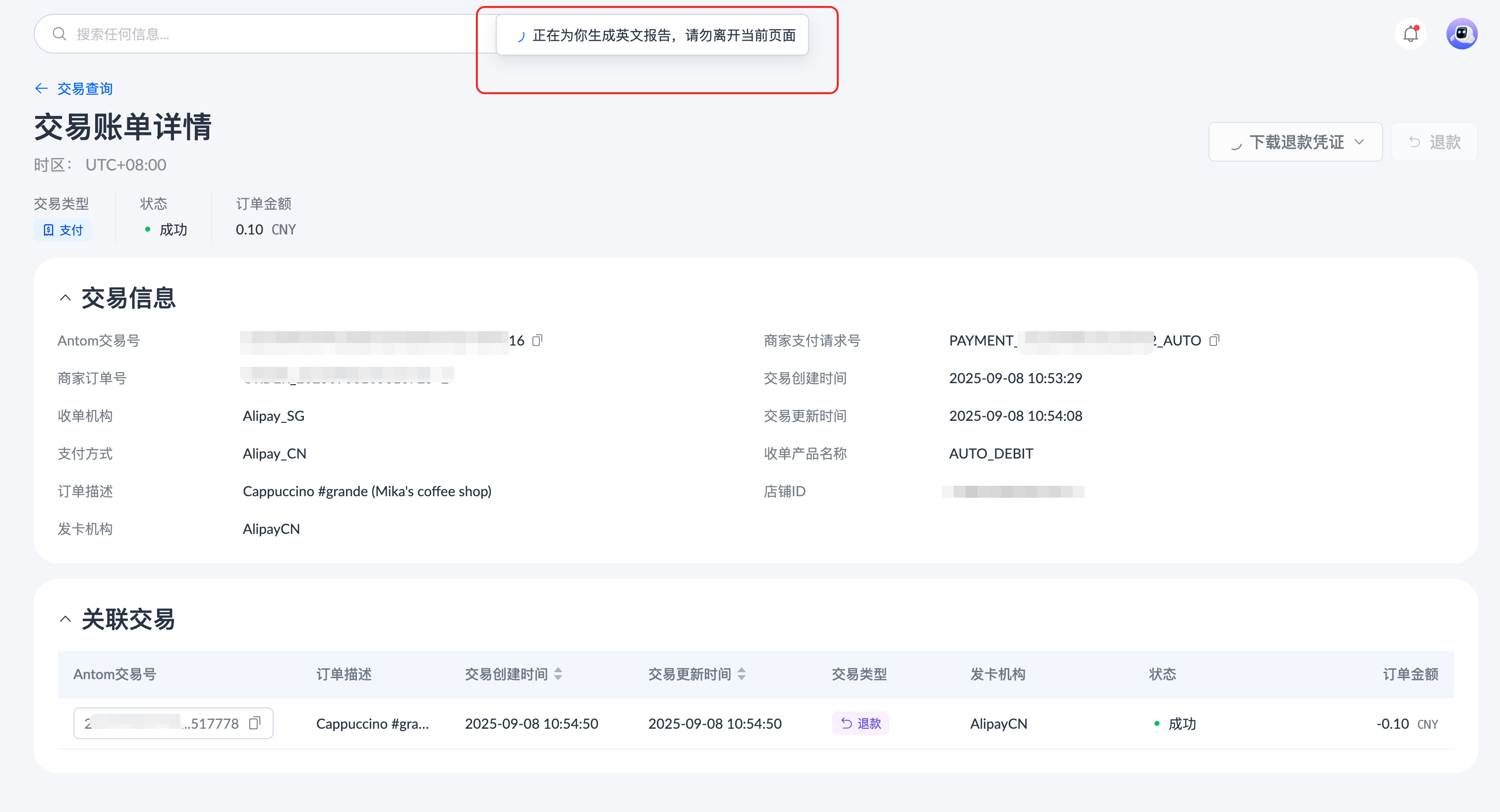Open the 下载退款凭证 dropdown
The width and height of the screenshot is (1500, 812).
pyautogui.click(x=1295, y=142)
